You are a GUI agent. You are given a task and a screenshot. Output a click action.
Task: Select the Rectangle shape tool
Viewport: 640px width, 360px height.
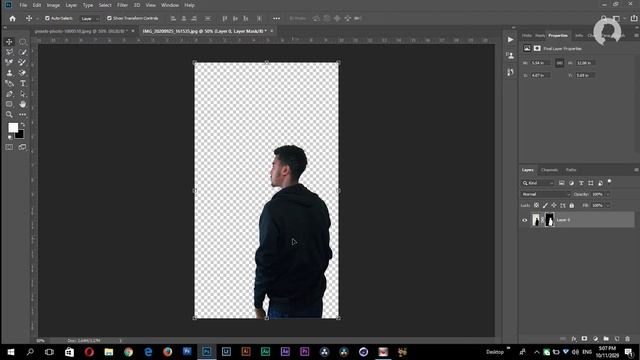pos(9,104)
